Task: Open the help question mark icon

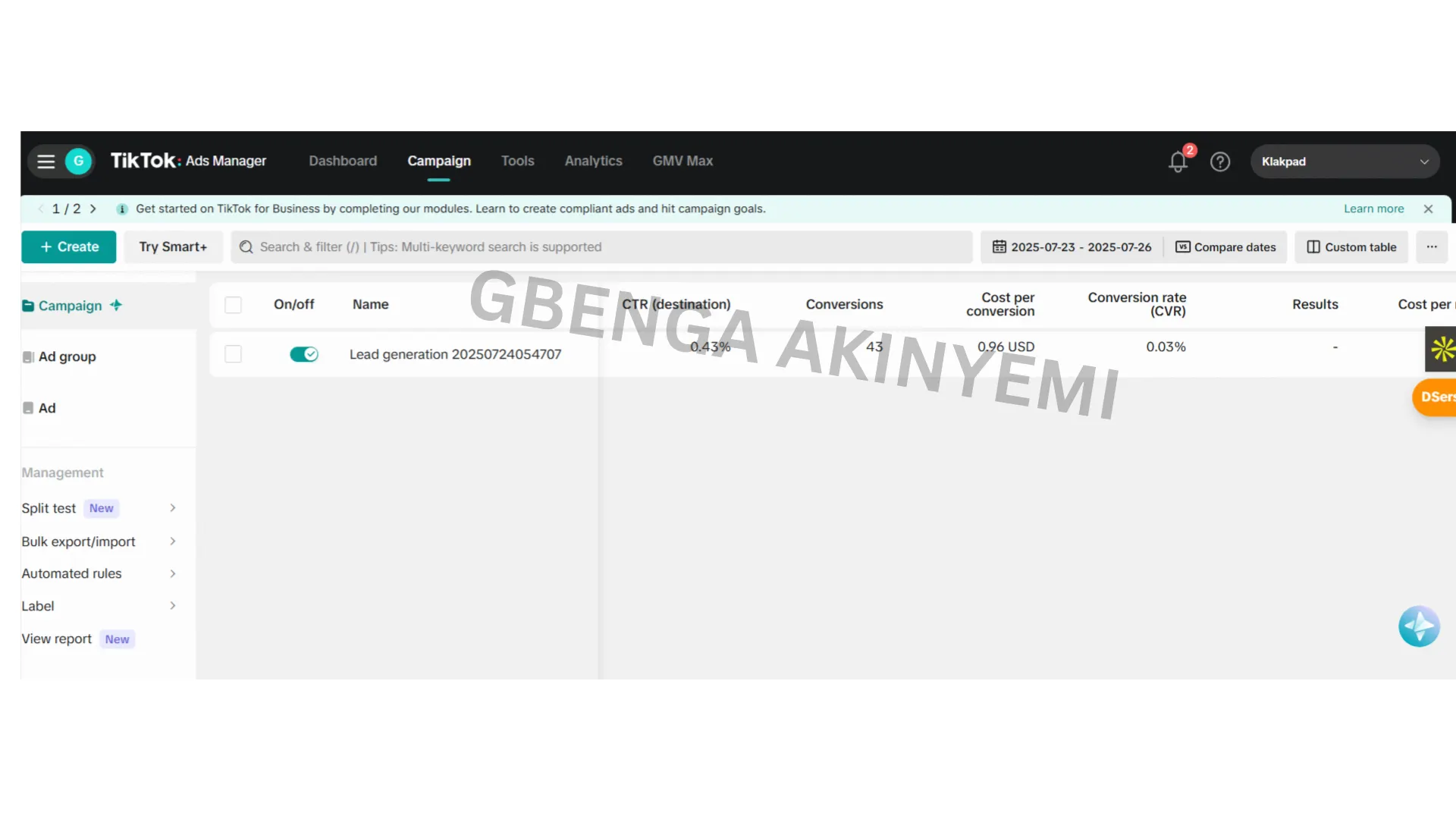Action: [1220, 162]
